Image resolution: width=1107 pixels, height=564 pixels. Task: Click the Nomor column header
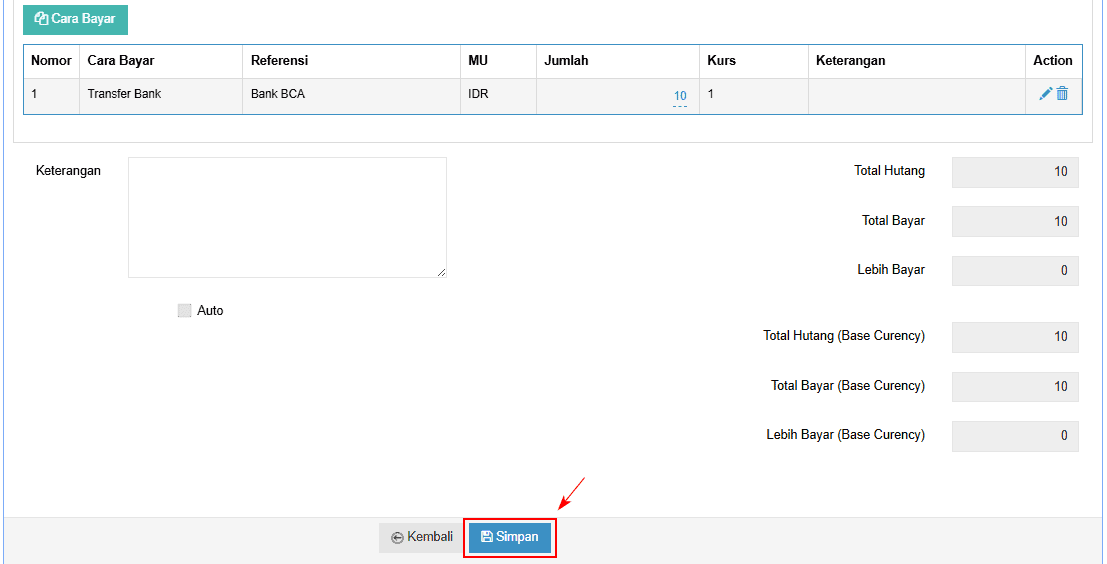(x=51, y=61)
